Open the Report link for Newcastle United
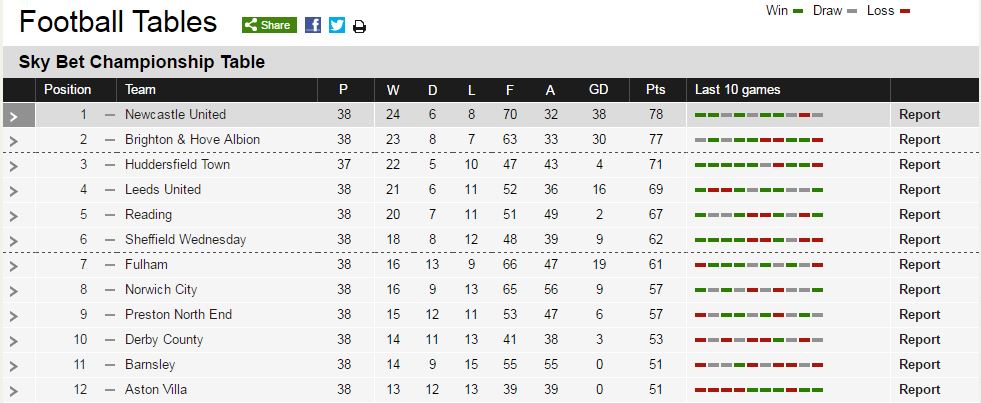 point(919,115)
